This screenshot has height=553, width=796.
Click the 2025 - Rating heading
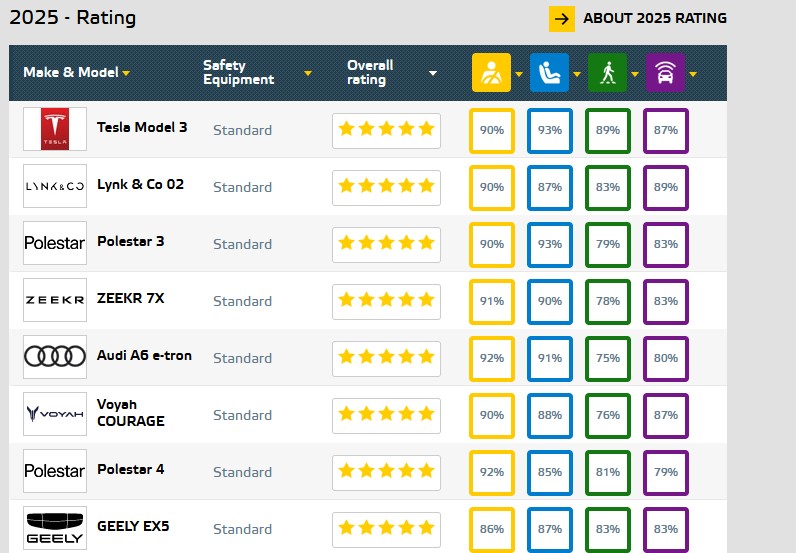[x=73, y=18]
